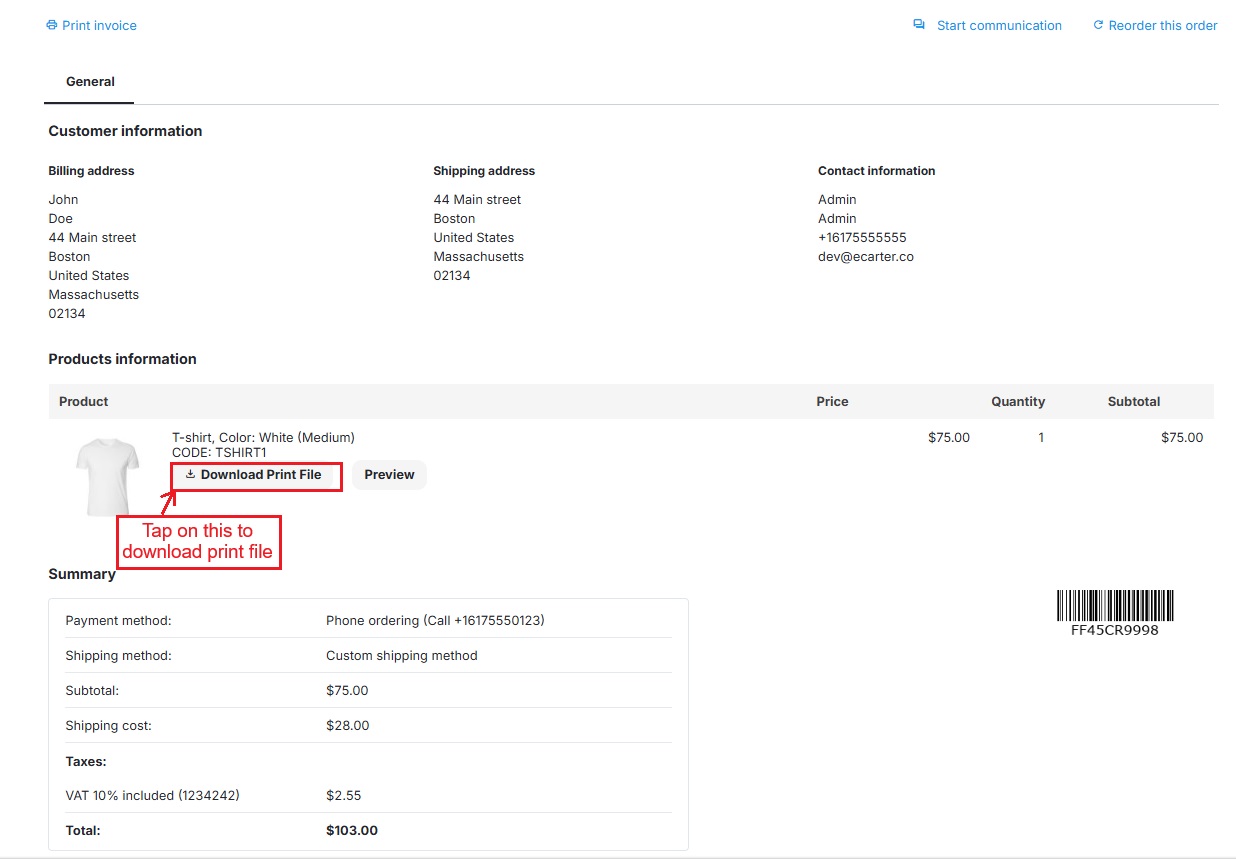Click the Price column header

coord(831,402)
